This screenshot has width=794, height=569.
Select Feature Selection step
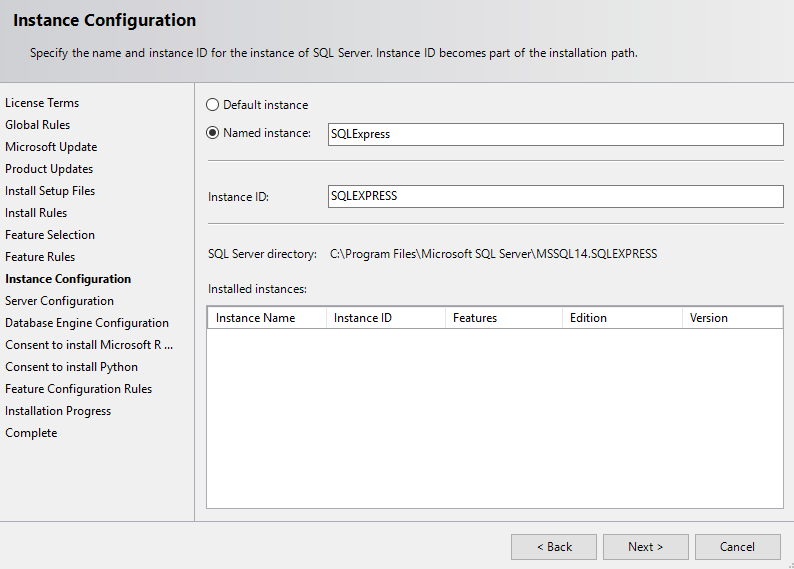50,235
